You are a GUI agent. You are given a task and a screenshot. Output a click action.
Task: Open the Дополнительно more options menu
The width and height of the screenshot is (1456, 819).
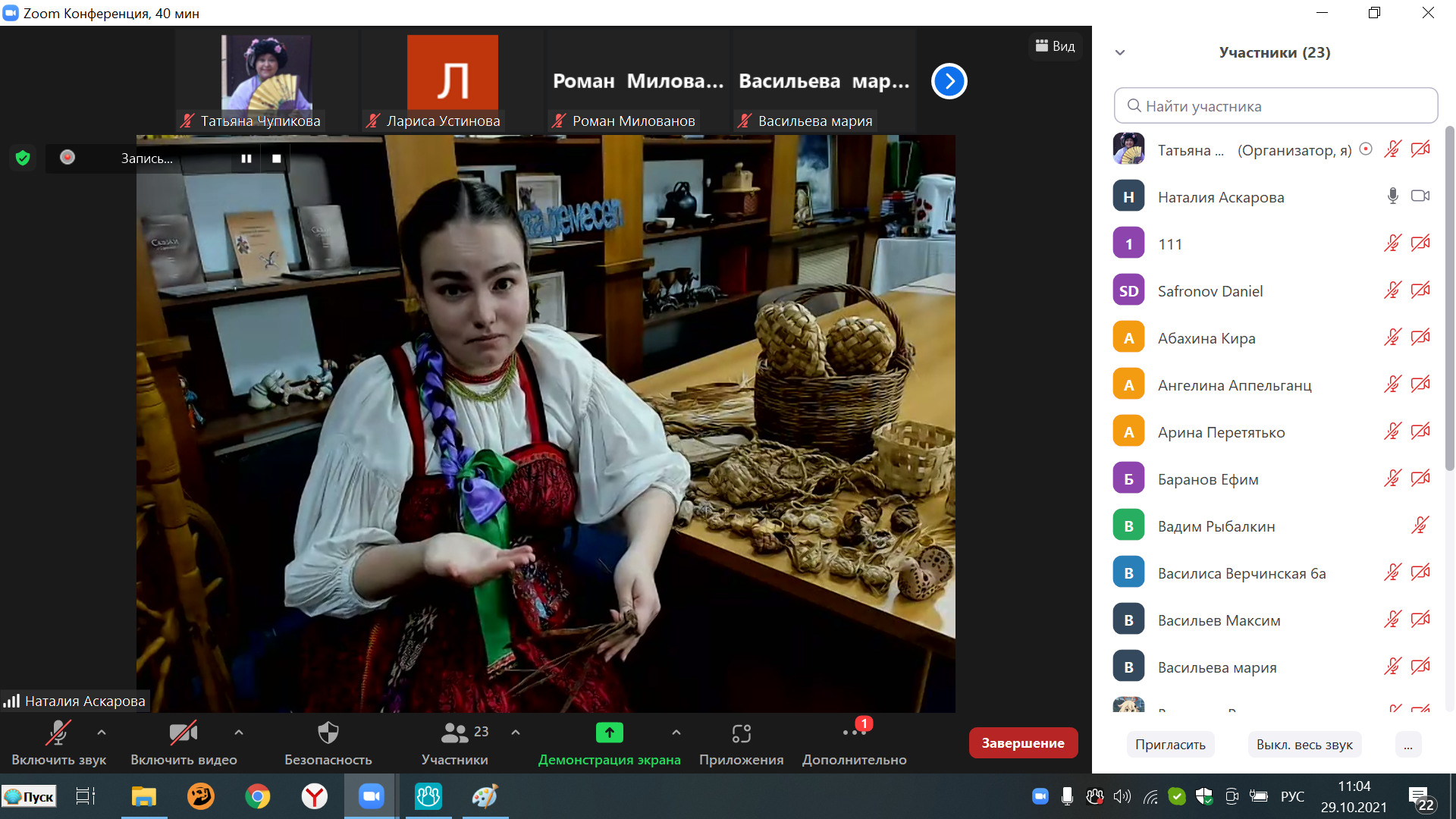click(854, 743)
